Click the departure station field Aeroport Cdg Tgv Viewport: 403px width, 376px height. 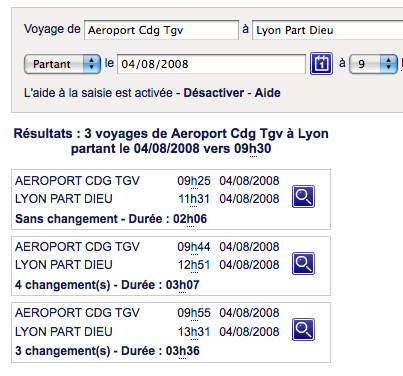(161, 30)
